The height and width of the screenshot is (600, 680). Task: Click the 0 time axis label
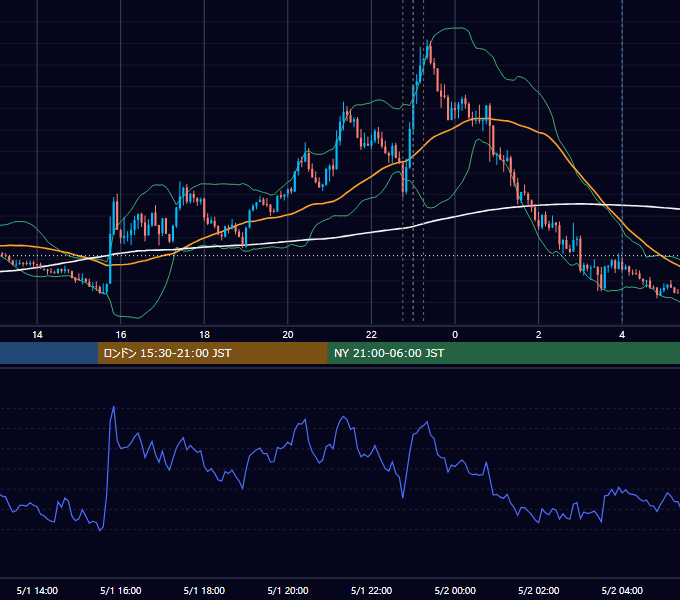pos(455,335)
